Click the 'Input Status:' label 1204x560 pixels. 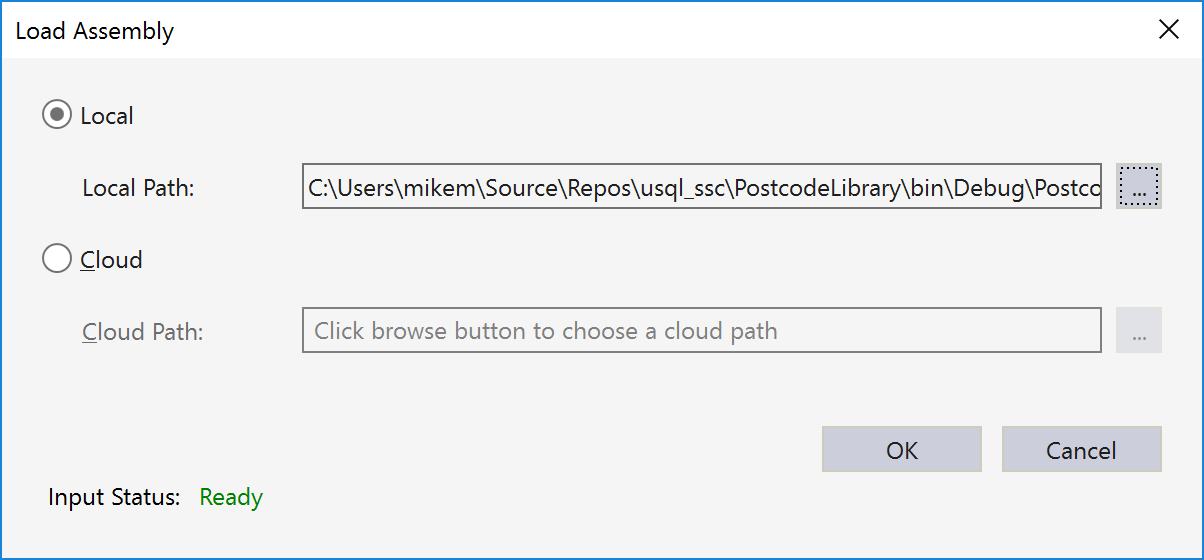click(x=114, y=497)
